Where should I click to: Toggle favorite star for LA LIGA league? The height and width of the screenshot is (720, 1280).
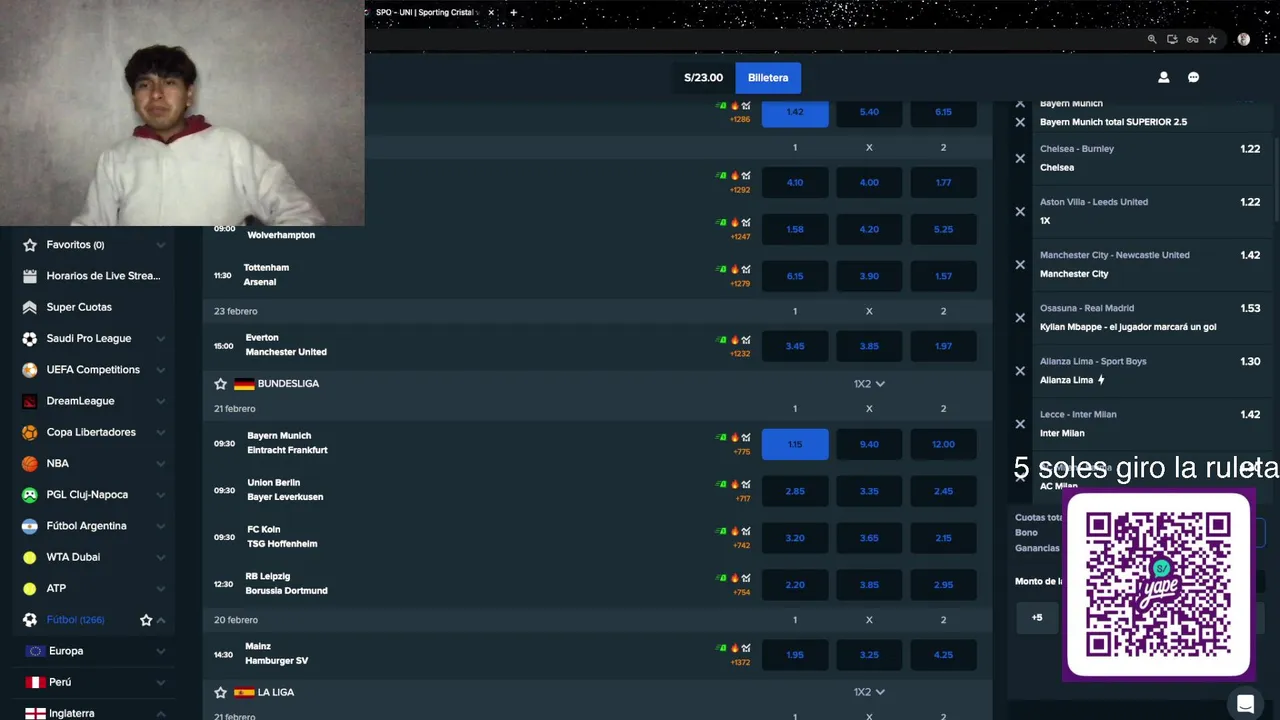pyautogui.click(x=221, y=692)
